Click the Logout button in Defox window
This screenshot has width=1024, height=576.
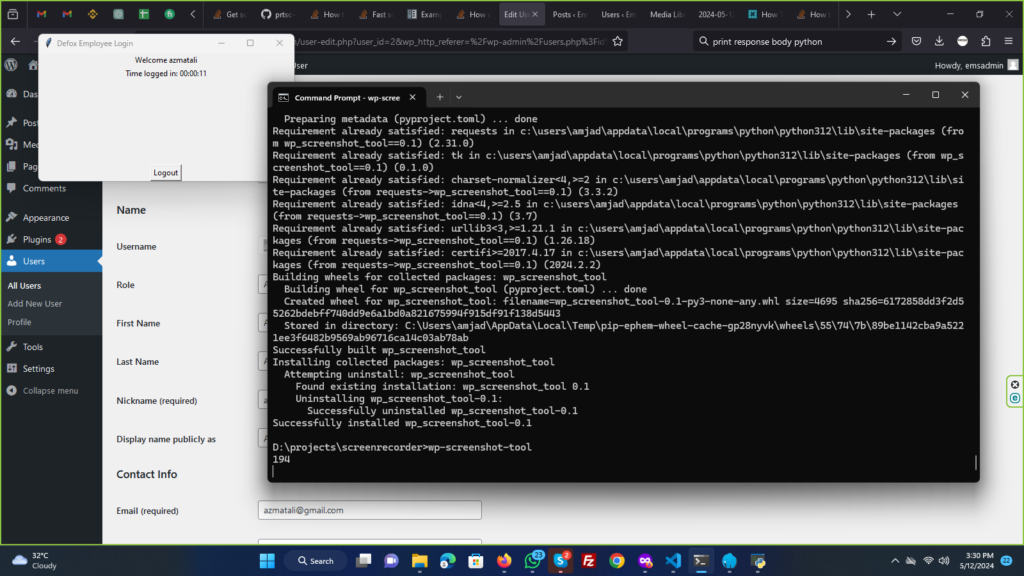click(166, 173)
